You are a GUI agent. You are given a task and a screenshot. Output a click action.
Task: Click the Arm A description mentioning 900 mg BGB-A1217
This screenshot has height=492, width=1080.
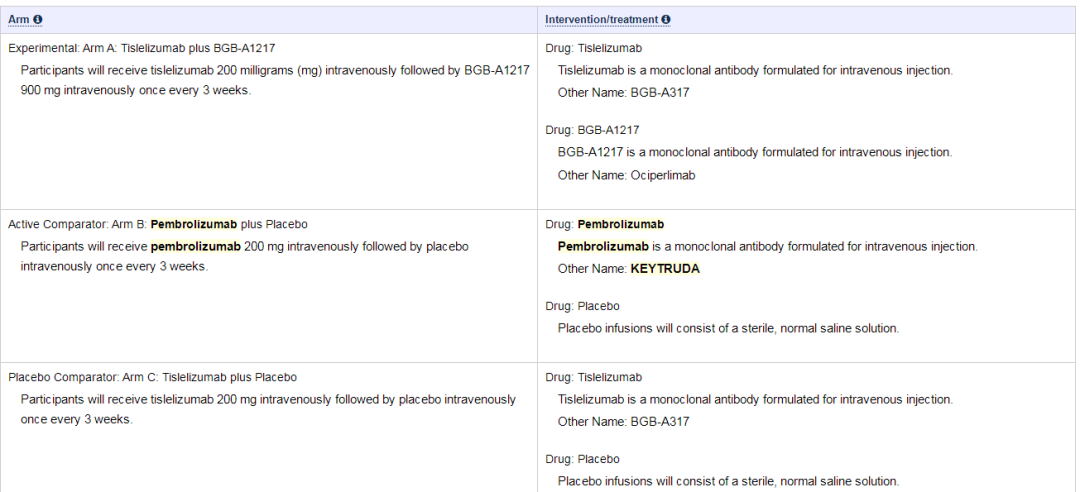point(275,81)
